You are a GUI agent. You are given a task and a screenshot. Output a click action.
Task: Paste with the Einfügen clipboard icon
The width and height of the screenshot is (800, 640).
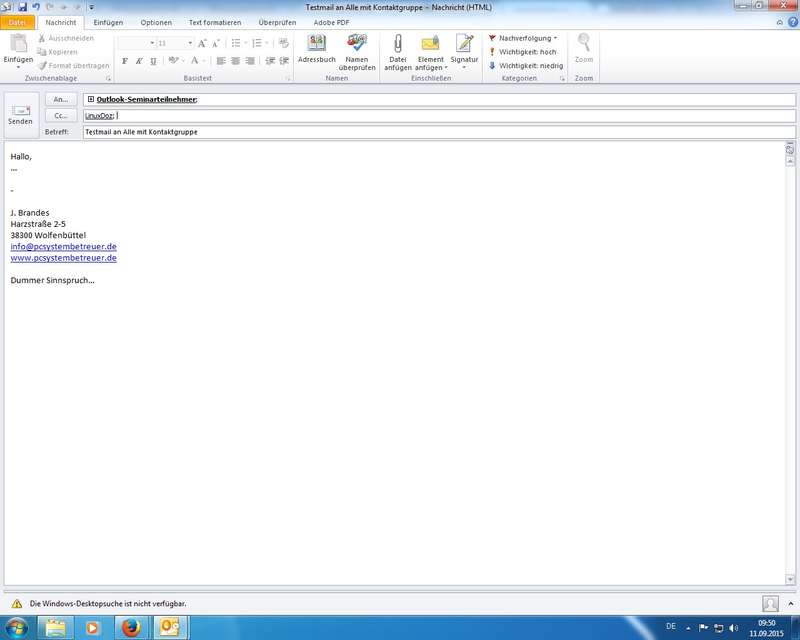pyautogui.click(x=18, y=43)
